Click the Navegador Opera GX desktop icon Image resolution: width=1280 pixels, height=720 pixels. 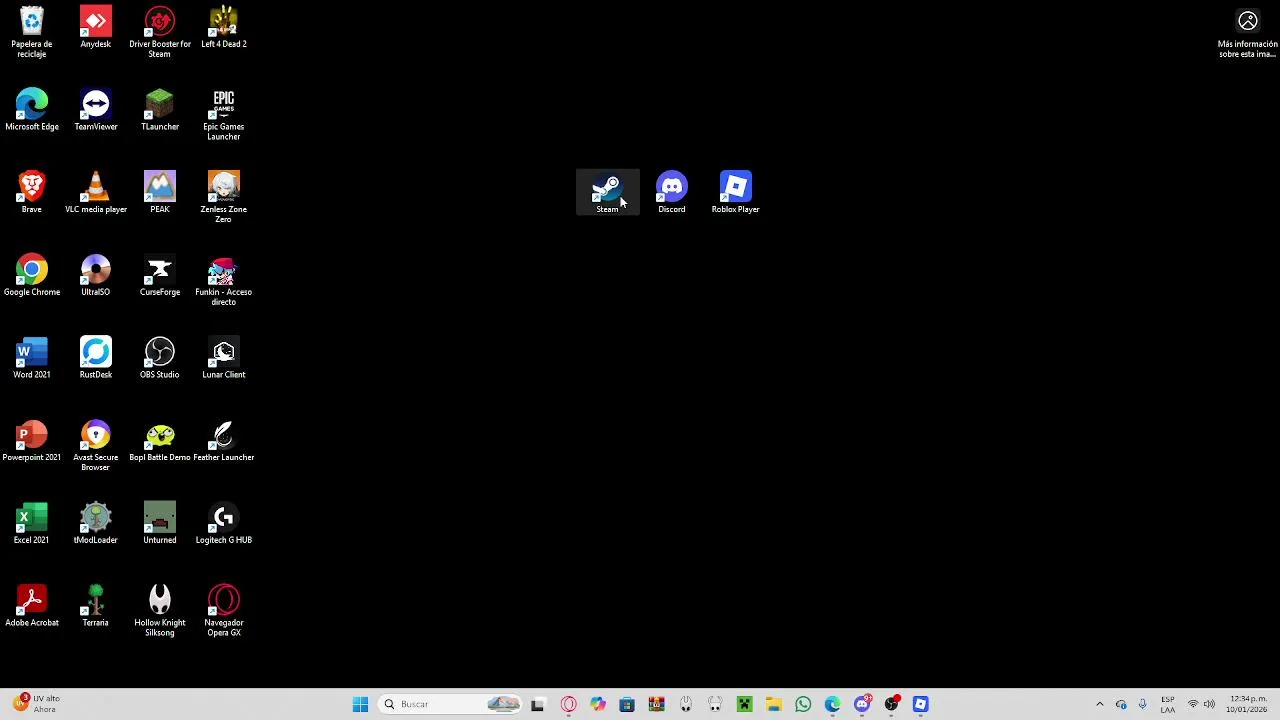click(x=224, y=611)
